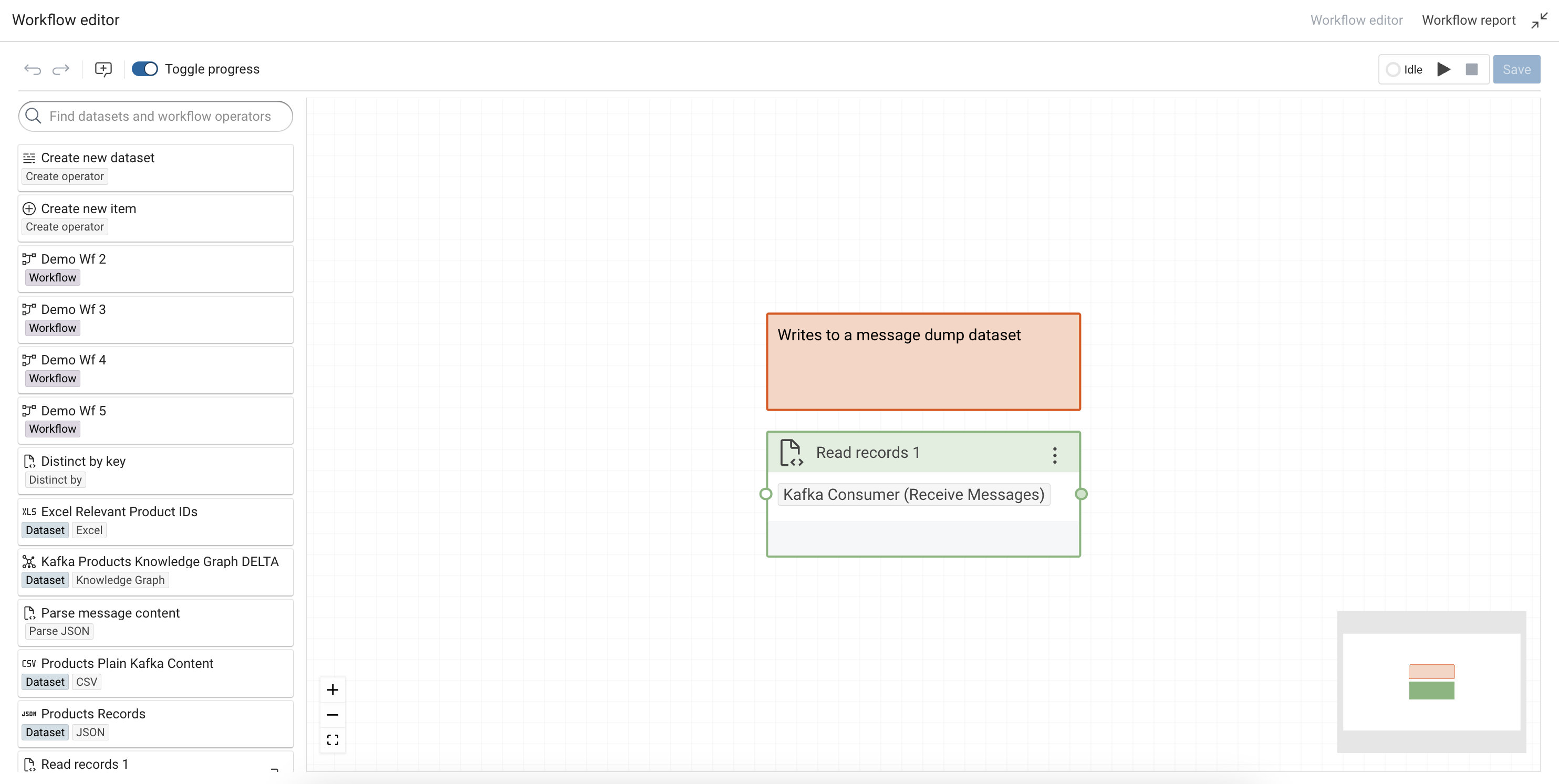Click the redo arrow icon
Image resolution: width=1559 pixels, height=784 pixels.
pos(60,69)
